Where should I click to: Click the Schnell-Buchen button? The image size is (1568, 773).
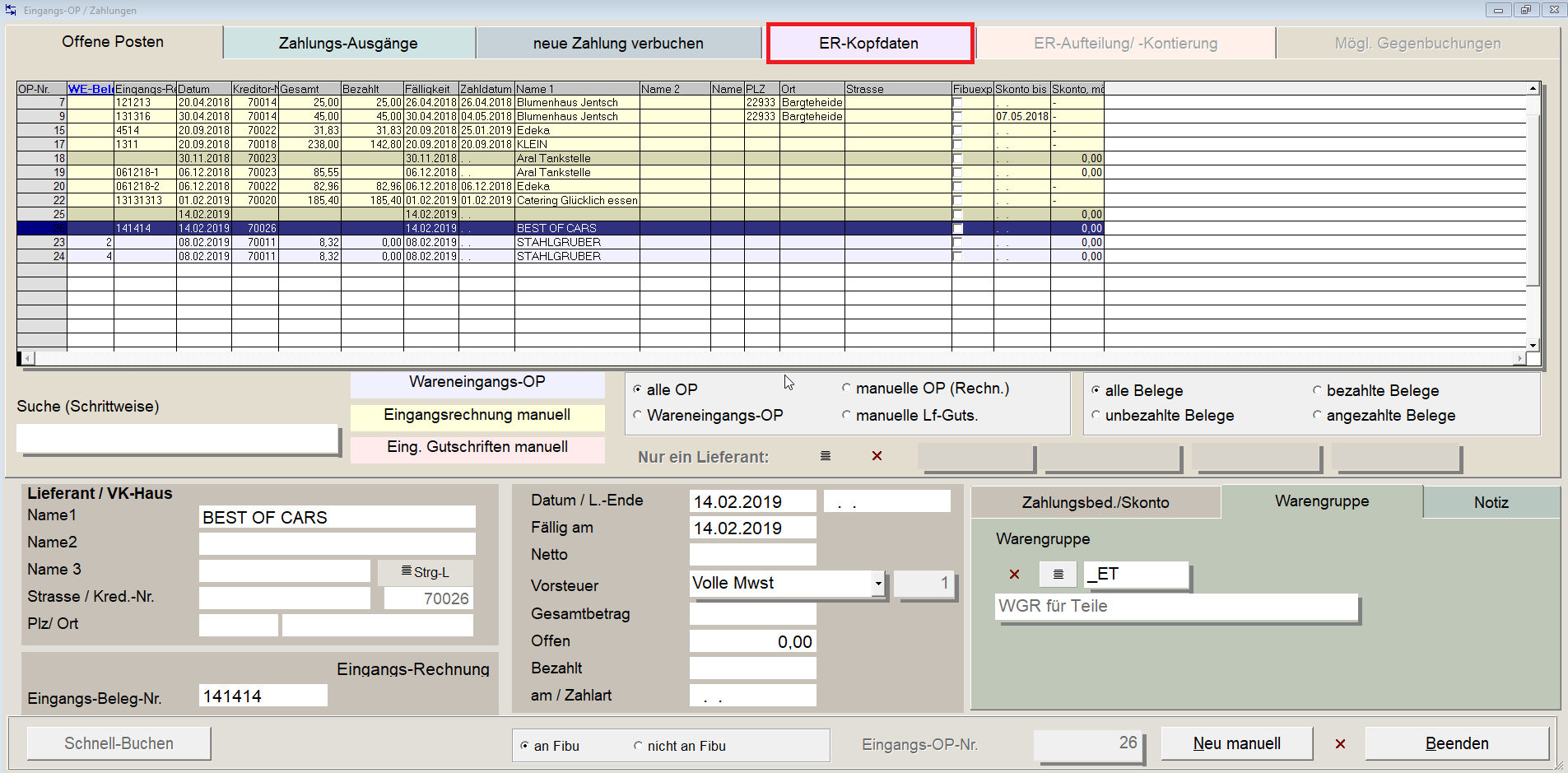click(x=119, y=743)
